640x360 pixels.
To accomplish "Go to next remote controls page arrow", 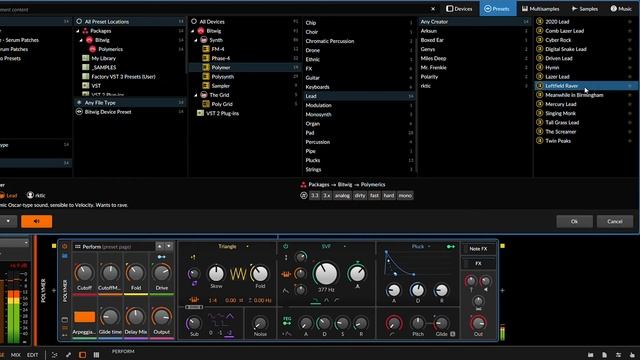I will [x=169, y=246].
